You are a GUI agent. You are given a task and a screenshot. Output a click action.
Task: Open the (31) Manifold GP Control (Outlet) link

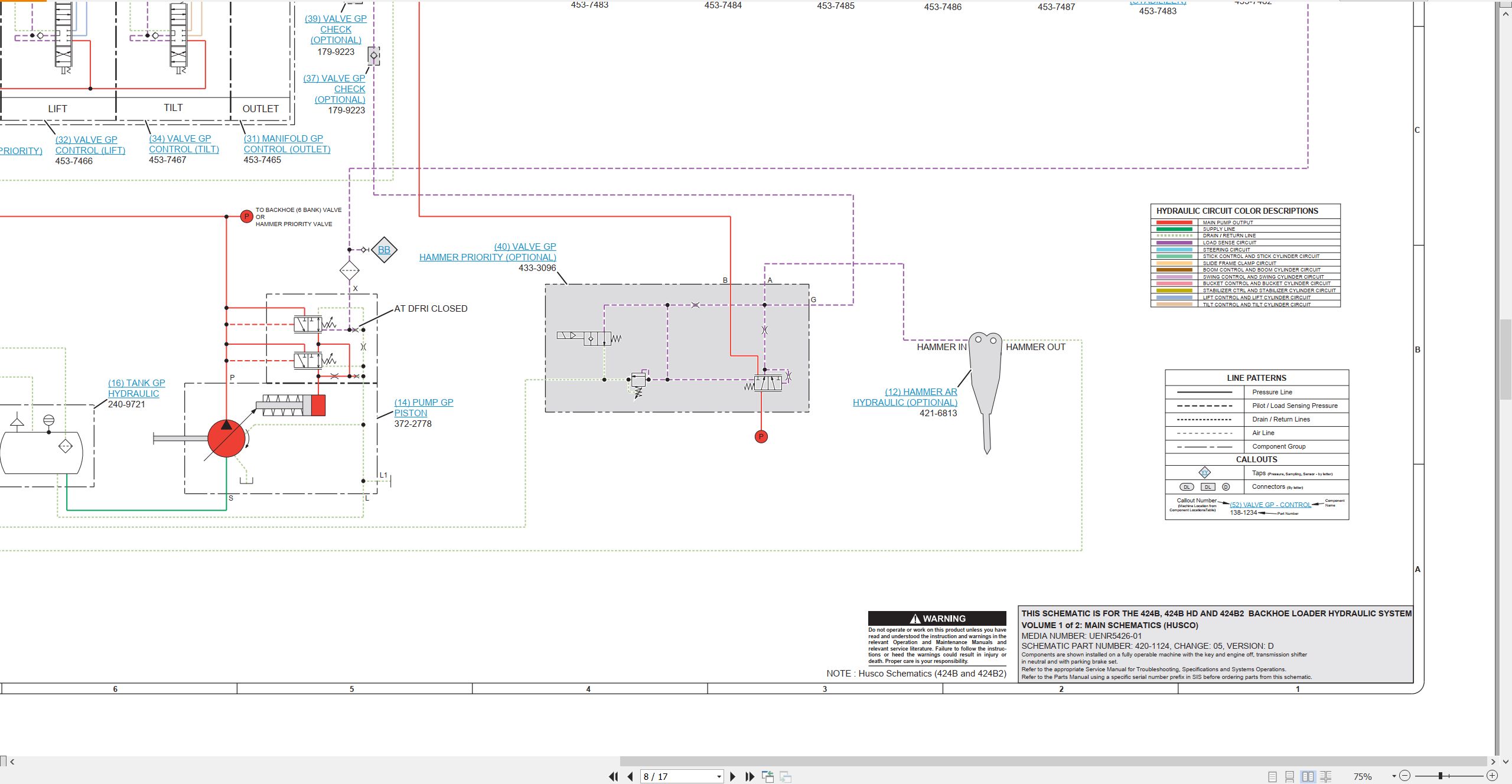287,144
